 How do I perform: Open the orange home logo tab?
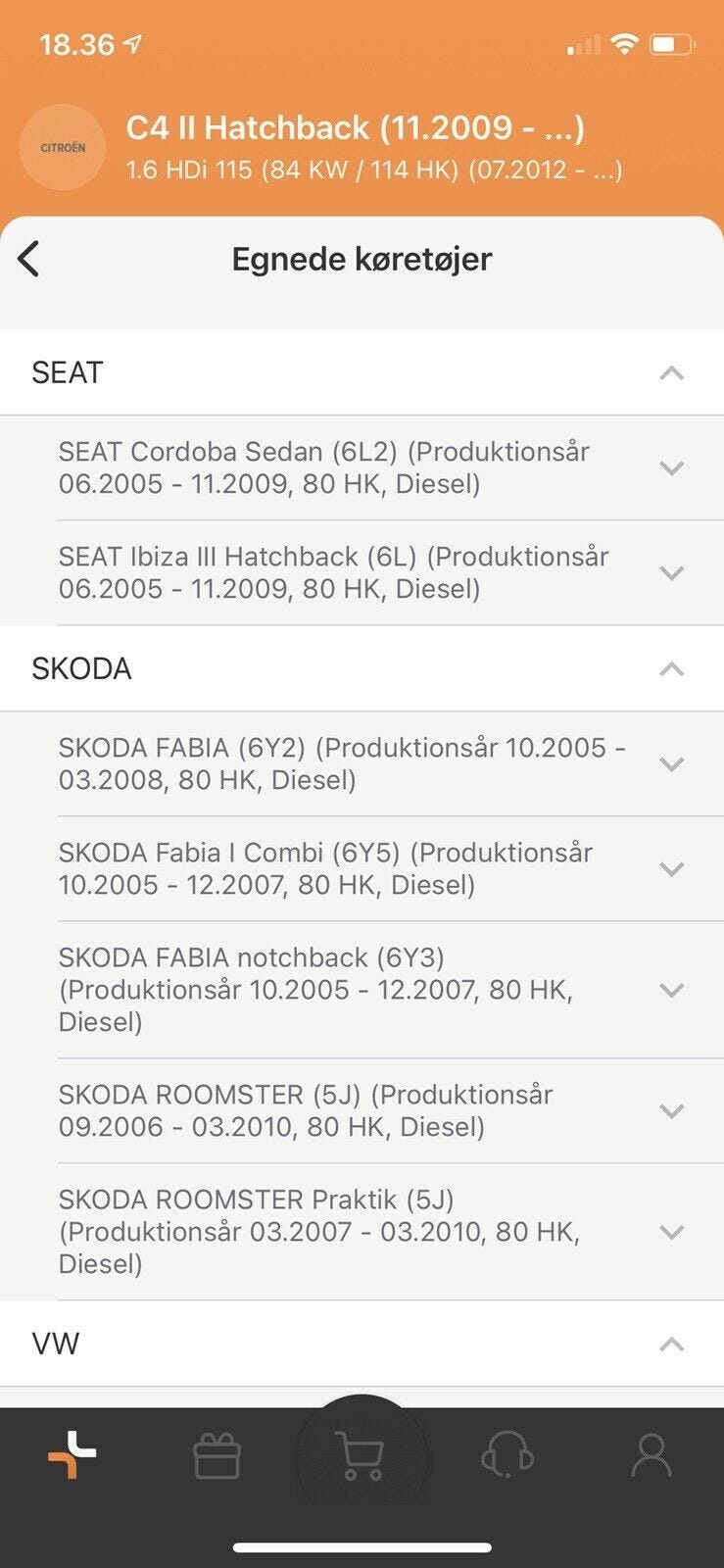72,1455
